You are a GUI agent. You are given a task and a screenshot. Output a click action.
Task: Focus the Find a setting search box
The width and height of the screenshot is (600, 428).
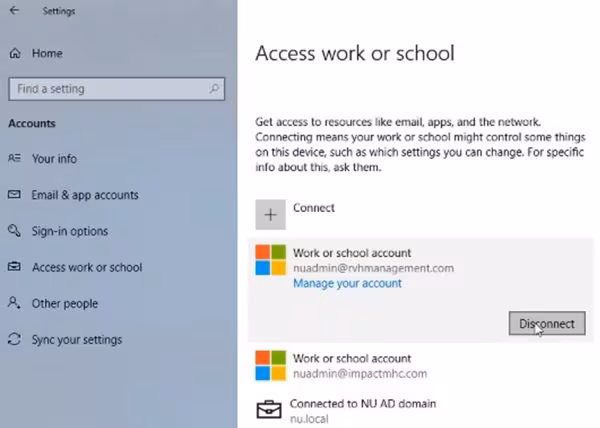117,89
